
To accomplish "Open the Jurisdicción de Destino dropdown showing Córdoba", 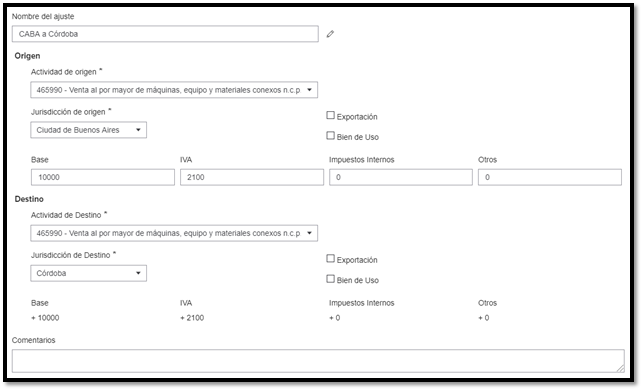I will pos(89,273).
